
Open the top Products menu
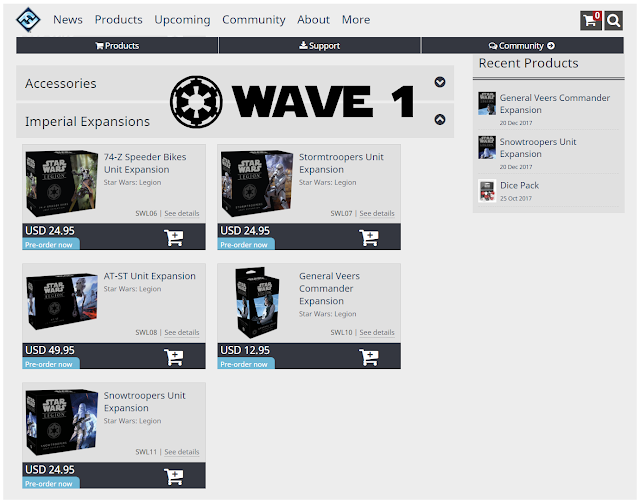(118, 20)
